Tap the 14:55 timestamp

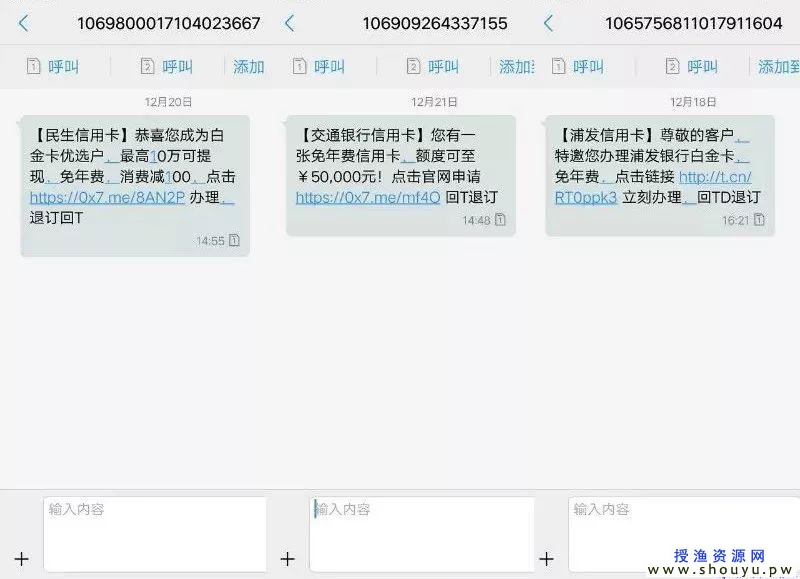coord(210,241)
